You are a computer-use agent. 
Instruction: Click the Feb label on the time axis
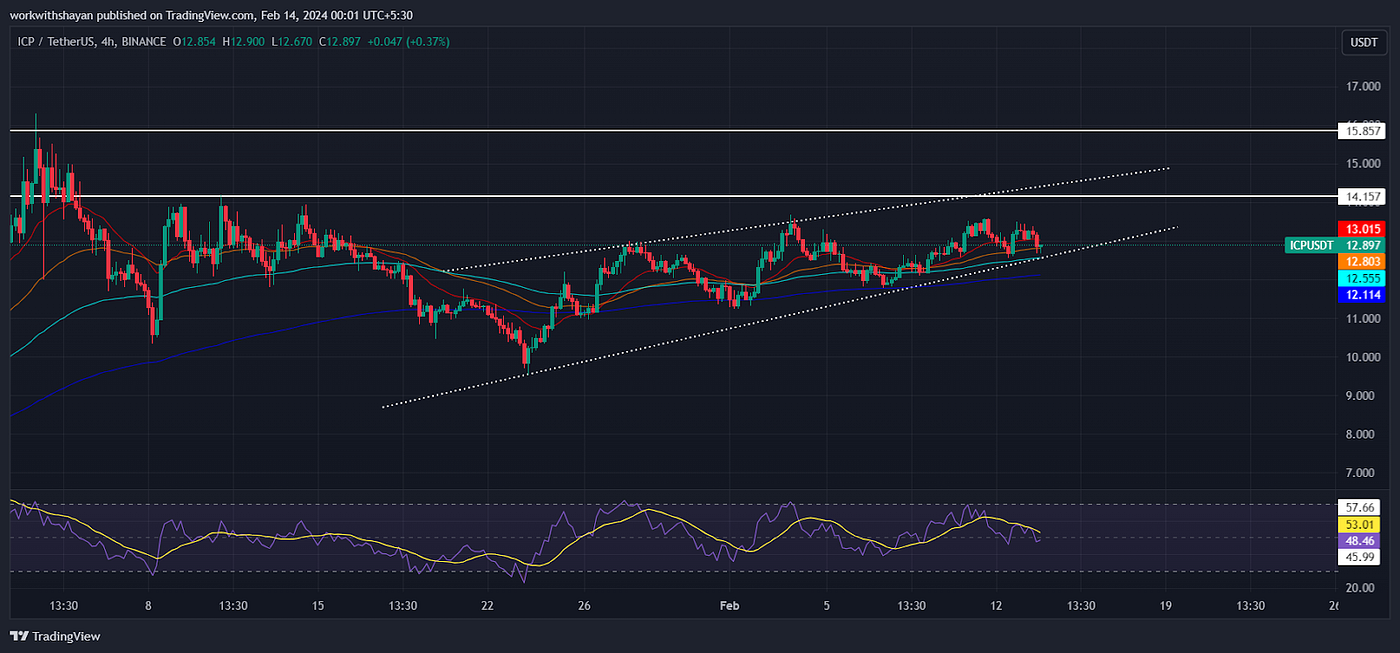coord(728,606)
